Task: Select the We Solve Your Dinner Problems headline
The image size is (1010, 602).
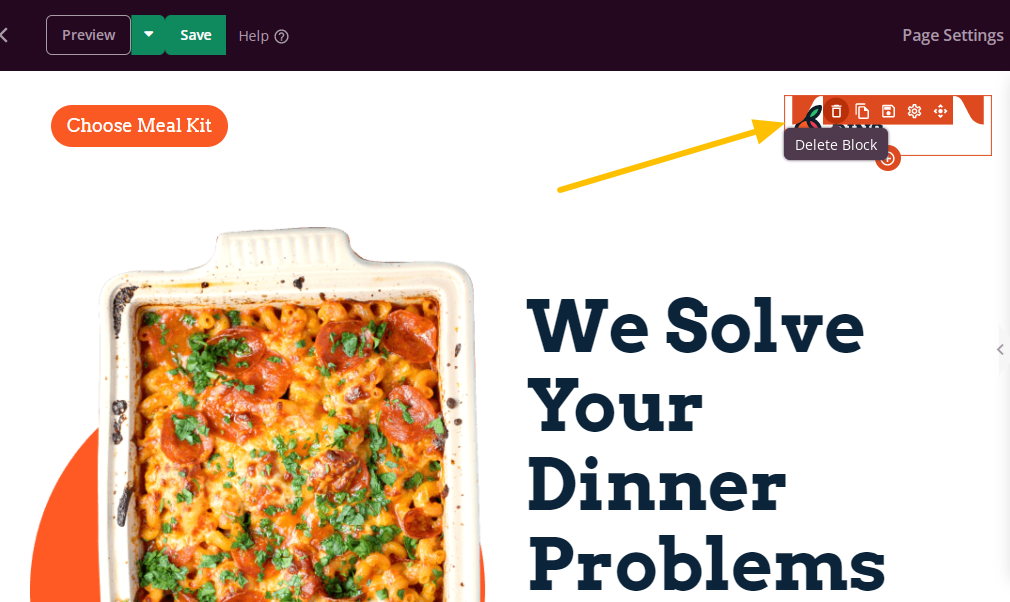Action: point(706,444)
